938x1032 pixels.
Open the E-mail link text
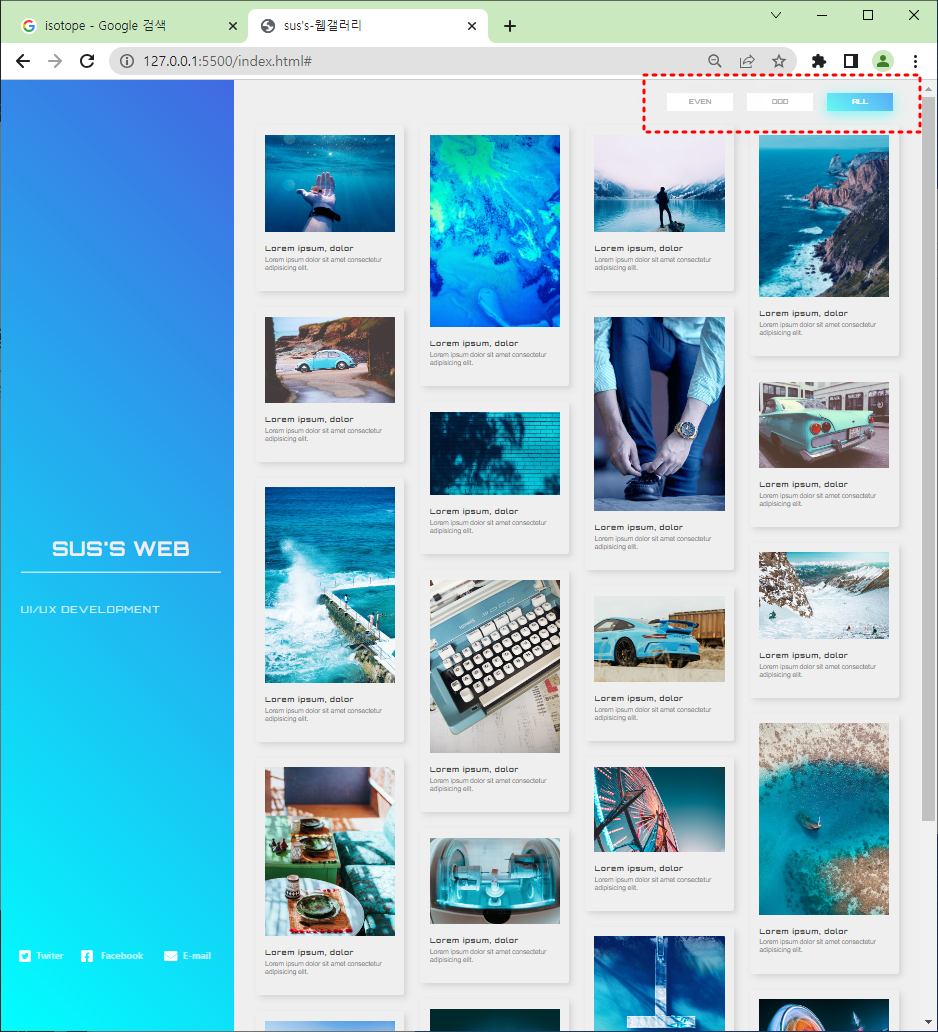click(x=197, y=956)
